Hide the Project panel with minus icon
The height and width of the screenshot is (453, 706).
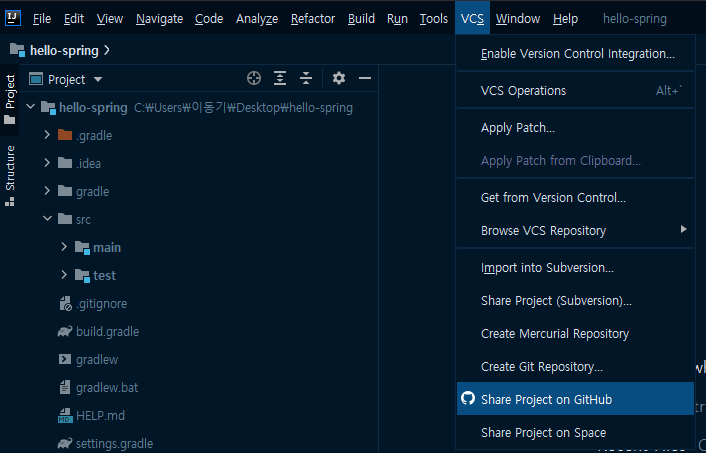pos(365,78)
